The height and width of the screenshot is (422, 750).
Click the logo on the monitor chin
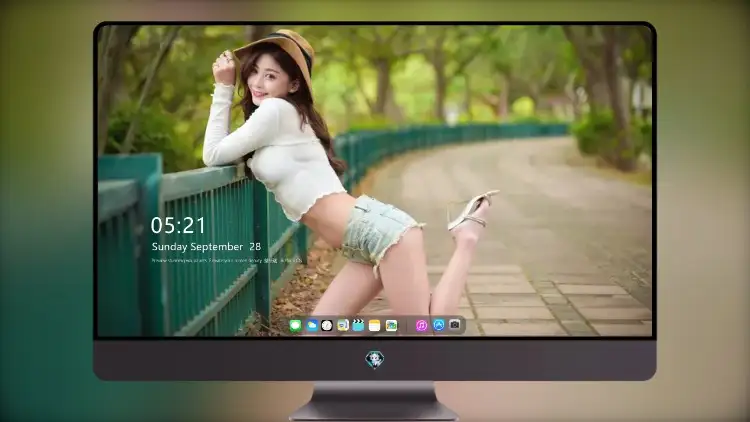(375, 359)
